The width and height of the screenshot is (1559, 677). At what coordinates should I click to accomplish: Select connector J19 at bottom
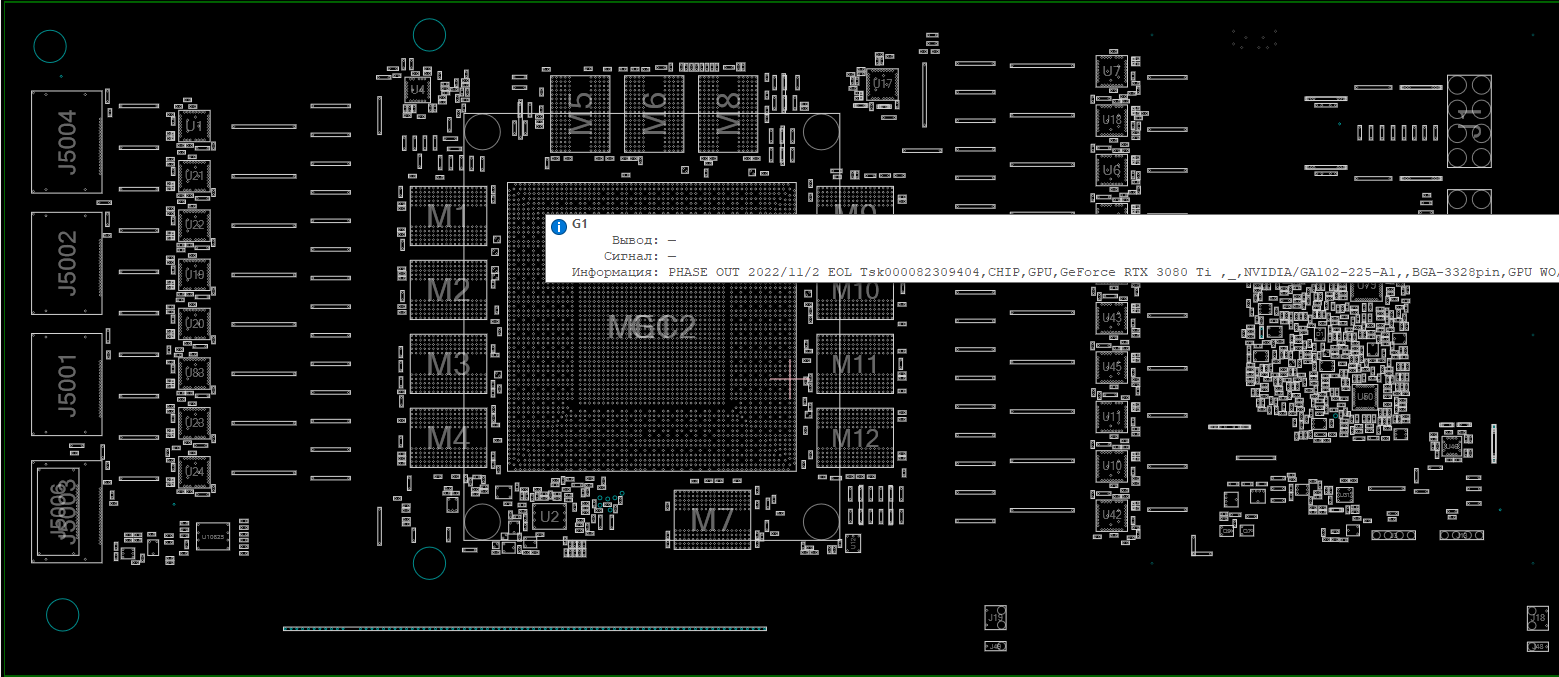click(x=995, y=618)
